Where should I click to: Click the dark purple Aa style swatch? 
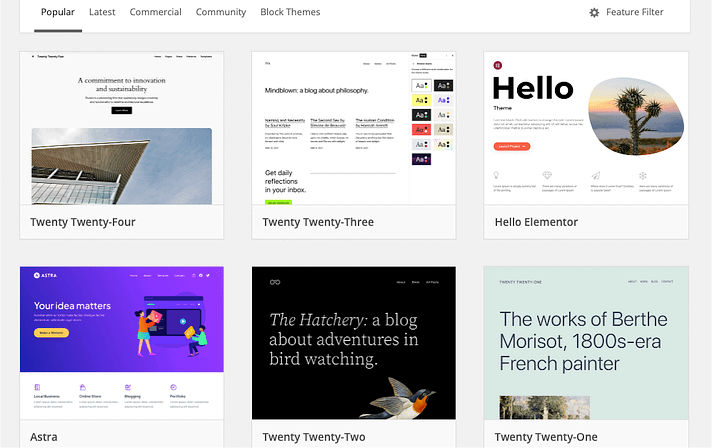tap(421, 159)
